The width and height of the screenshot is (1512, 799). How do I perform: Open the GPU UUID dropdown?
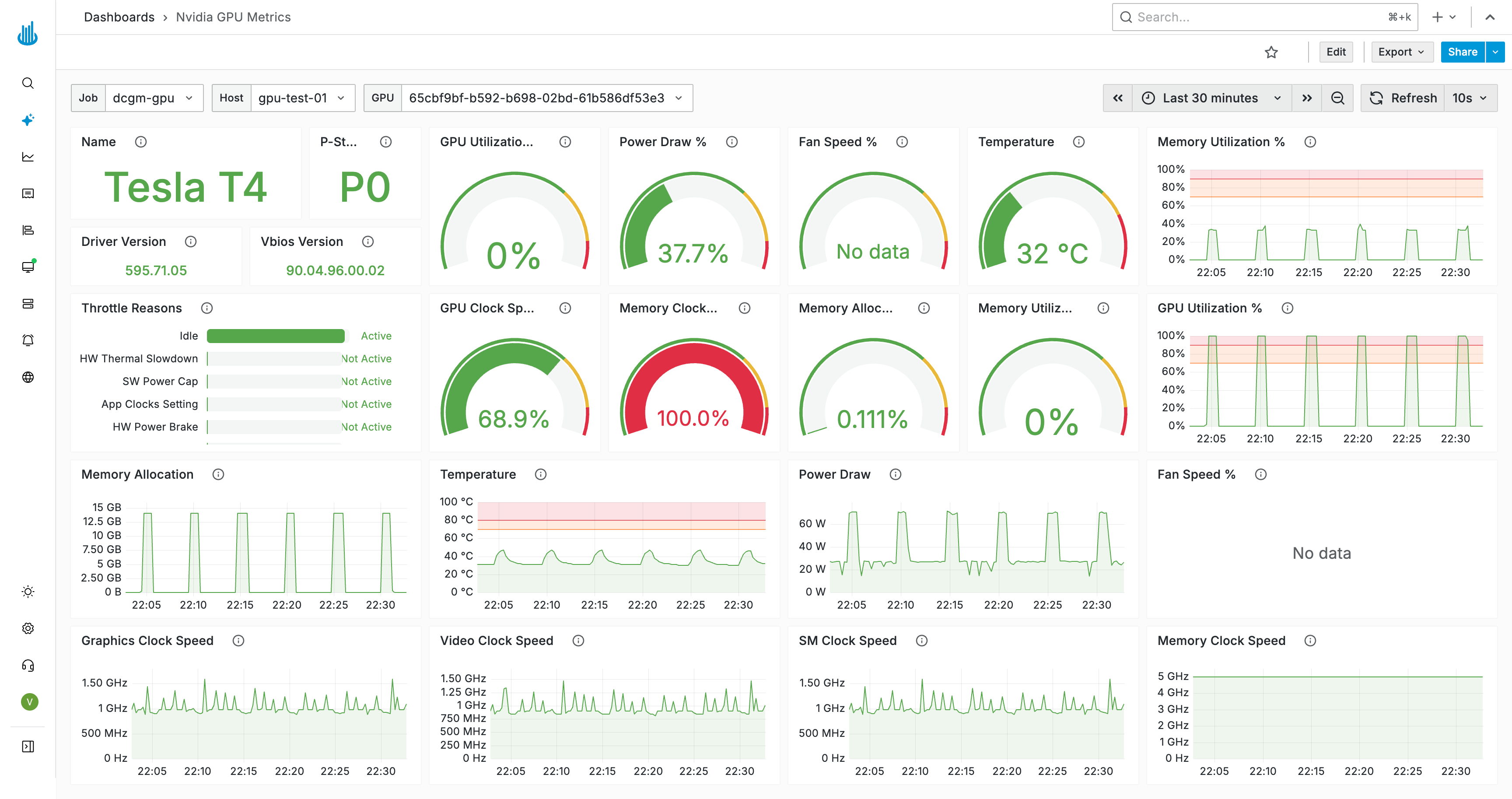click(546, 98)
